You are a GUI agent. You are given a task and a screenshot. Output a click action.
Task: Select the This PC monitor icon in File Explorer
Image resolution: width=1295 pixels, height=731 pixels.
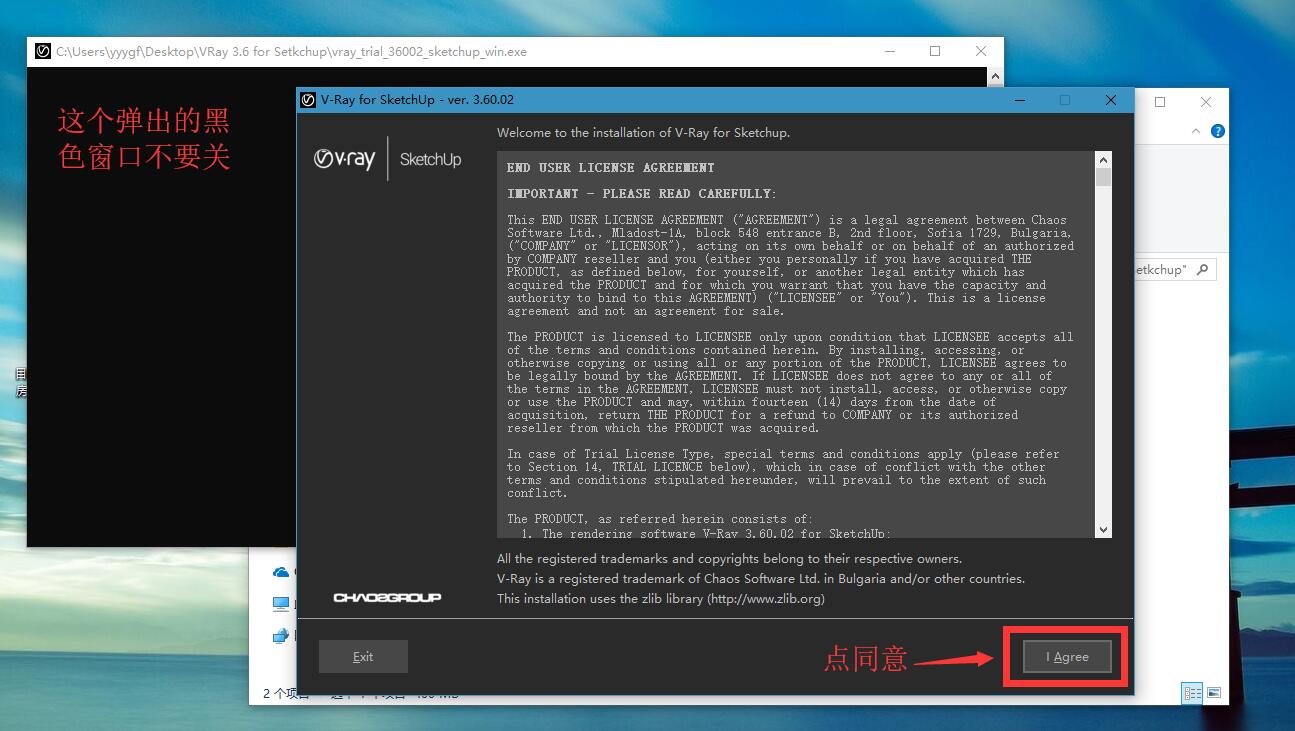[x=281, y=604]
